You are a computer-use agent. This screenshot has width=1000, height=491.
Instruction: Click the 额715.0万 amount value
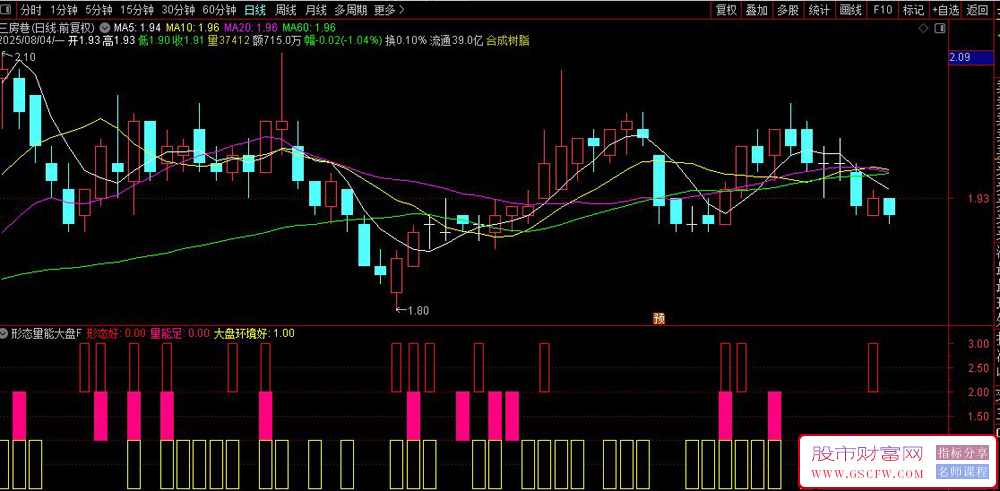[x=277, y=41]
